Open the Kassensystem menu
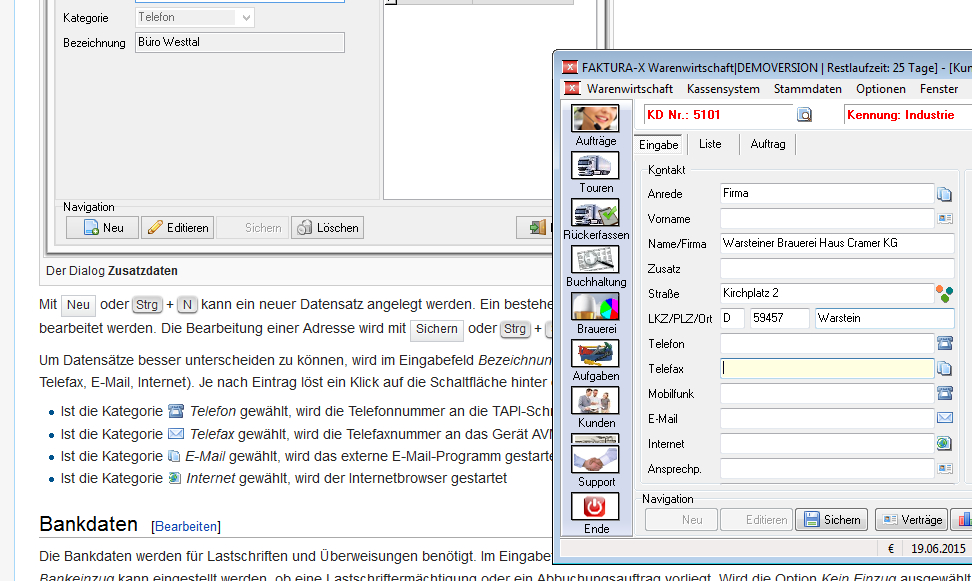This screenshot has width=972, height=581. [x=723, y=89]
